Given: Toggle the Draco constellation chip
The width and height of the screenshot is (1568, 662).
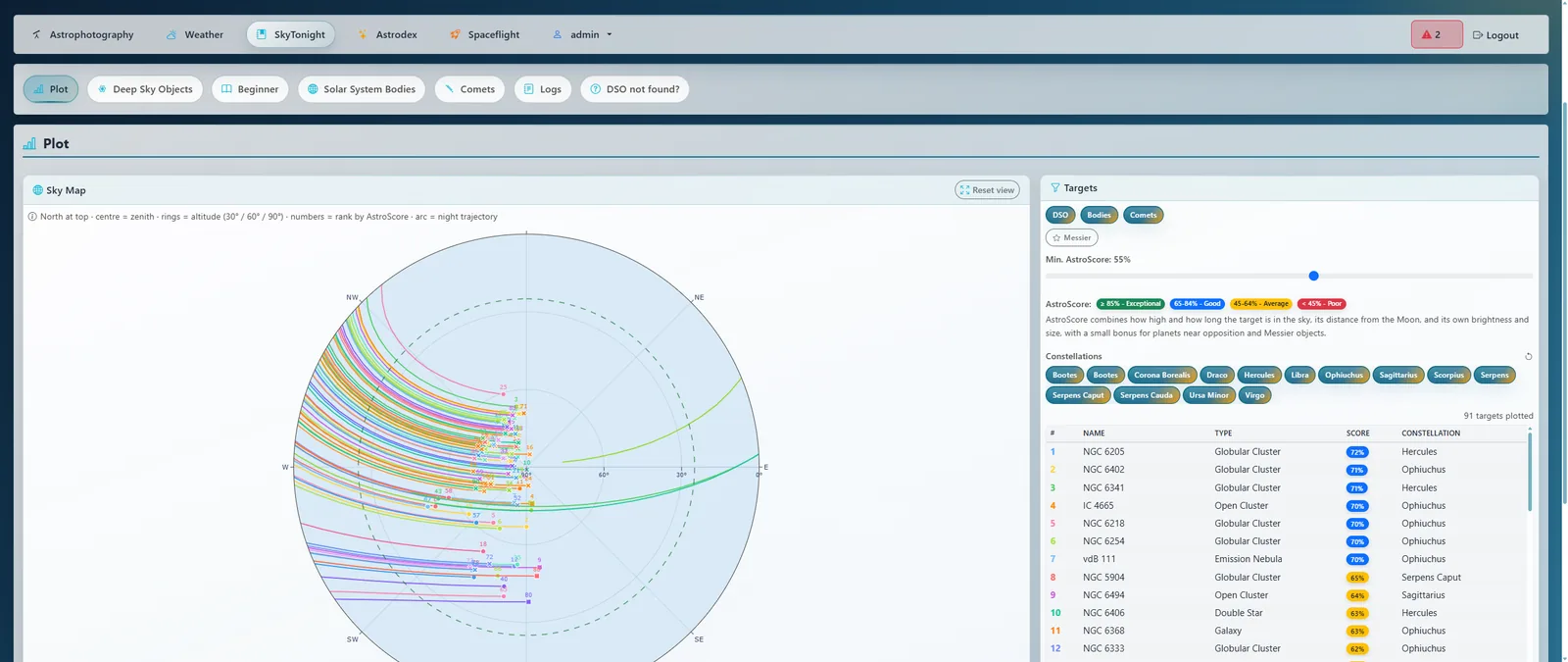Looking at the screenshot, I should click(x=1216, y=375).
